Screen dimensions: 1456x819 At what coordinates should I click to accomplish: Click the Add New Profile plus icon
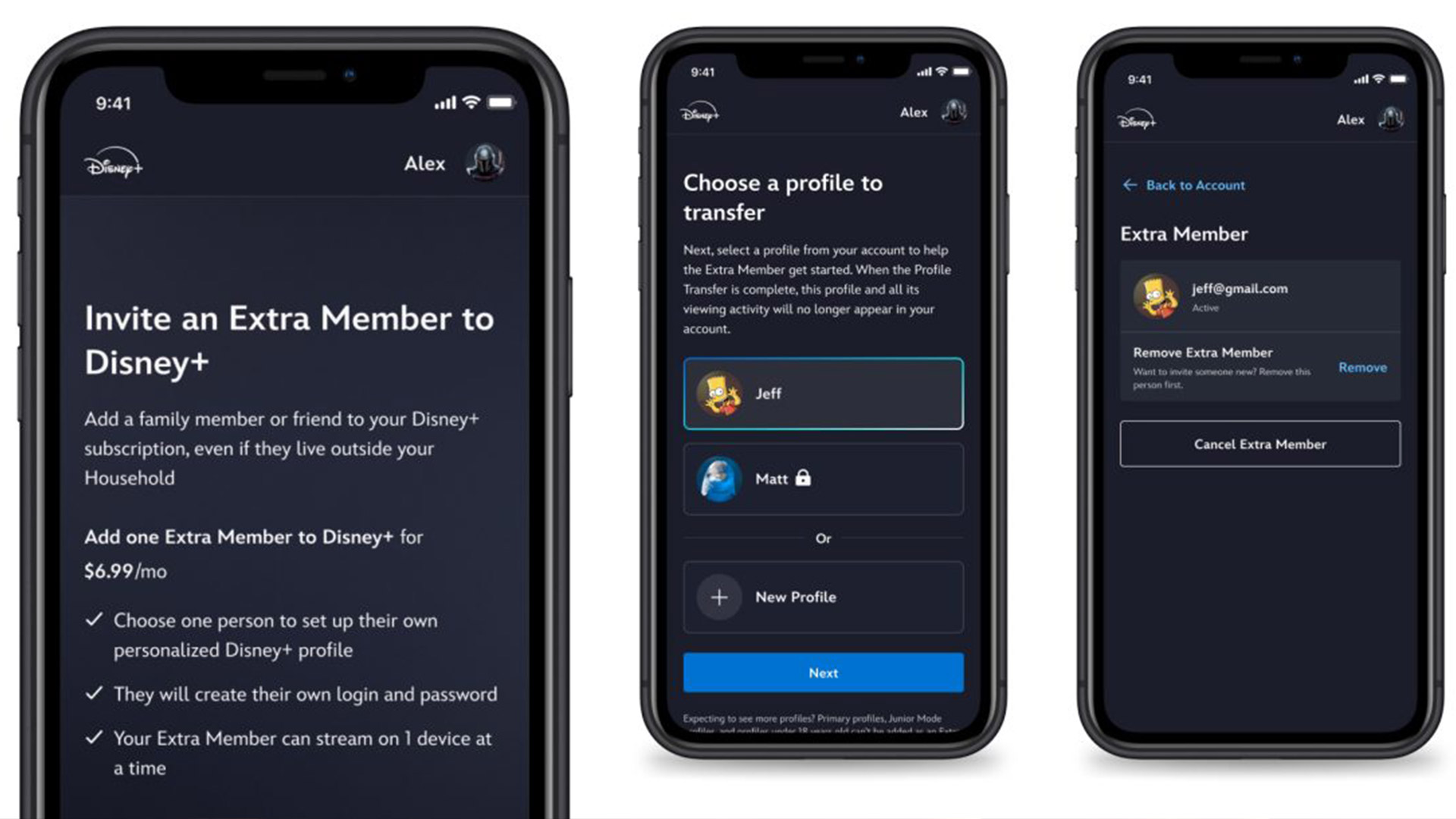point(718,596)
